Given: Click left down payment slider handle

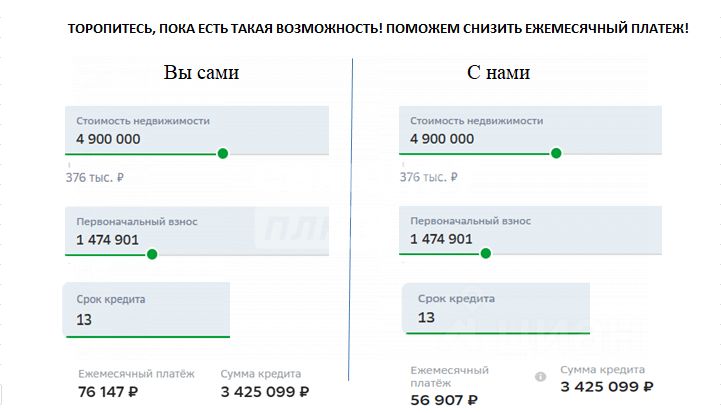Looking at the screenshot, I should 152,254.
